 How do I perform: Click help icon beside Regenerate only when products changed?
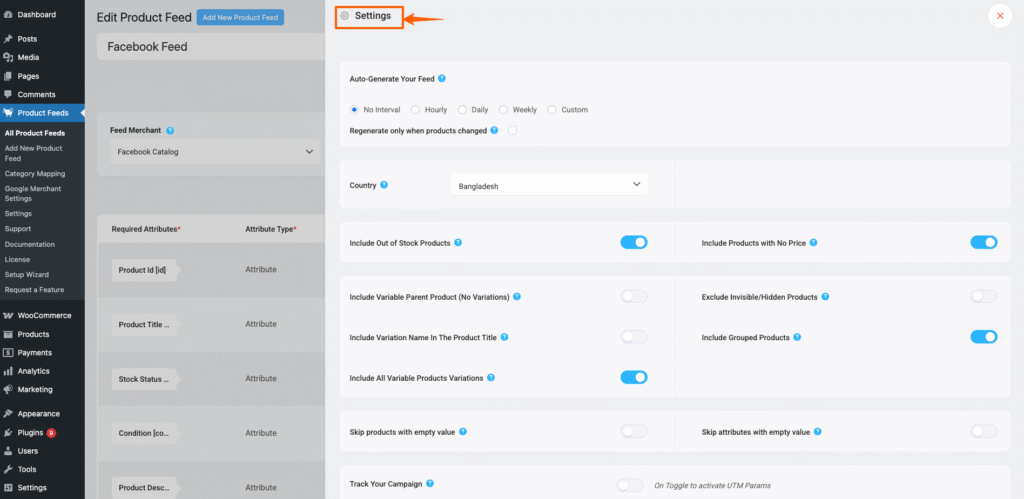point(494,130)
